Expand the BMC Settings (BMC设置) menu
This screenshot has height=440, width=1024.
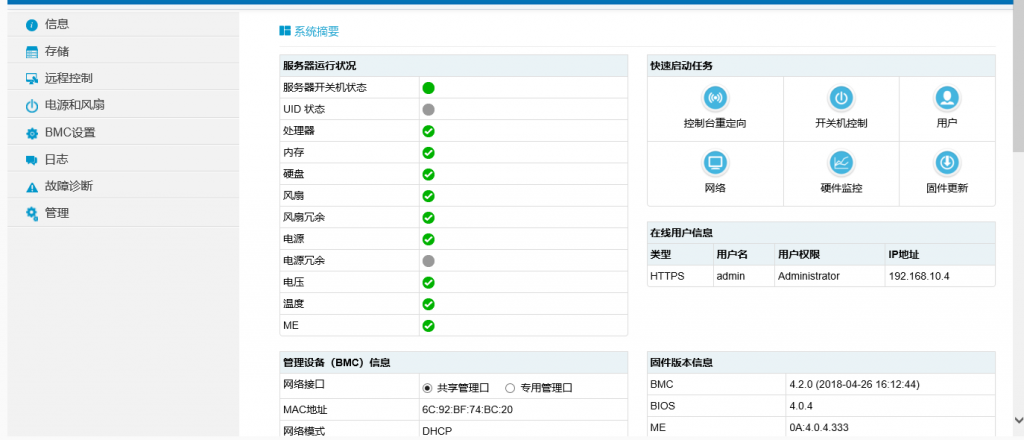(x=70, y=132)
